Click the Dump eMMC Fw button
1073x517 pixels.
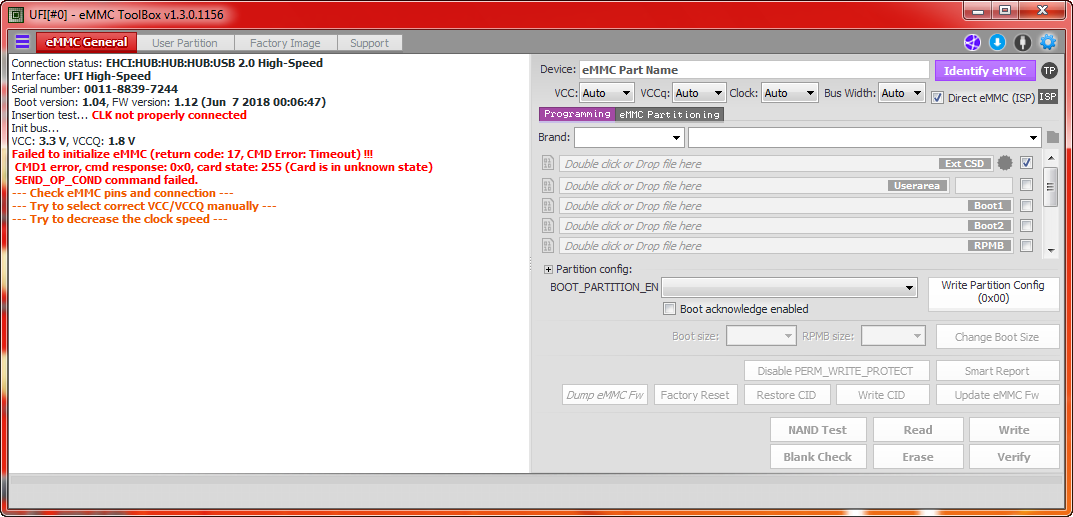coord(606,395)
